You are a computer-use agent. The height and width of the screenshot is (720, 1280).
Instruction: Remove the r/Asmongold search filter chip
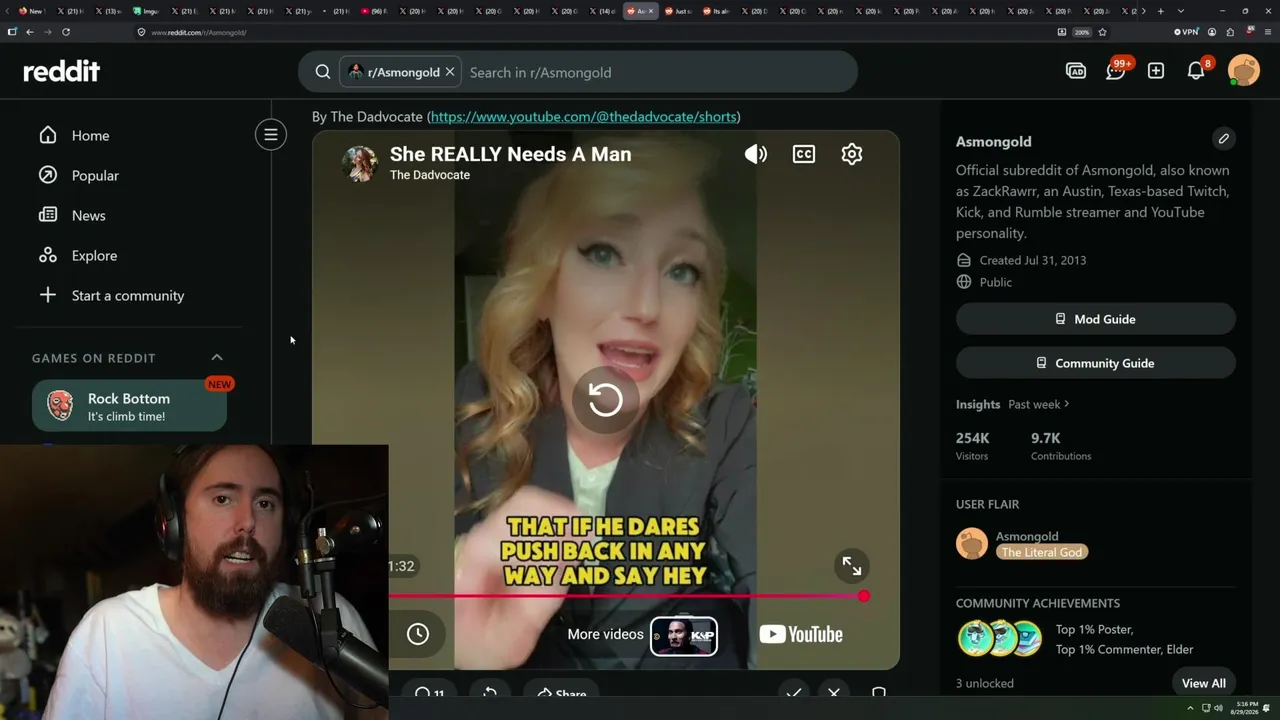tap(450, 72)
